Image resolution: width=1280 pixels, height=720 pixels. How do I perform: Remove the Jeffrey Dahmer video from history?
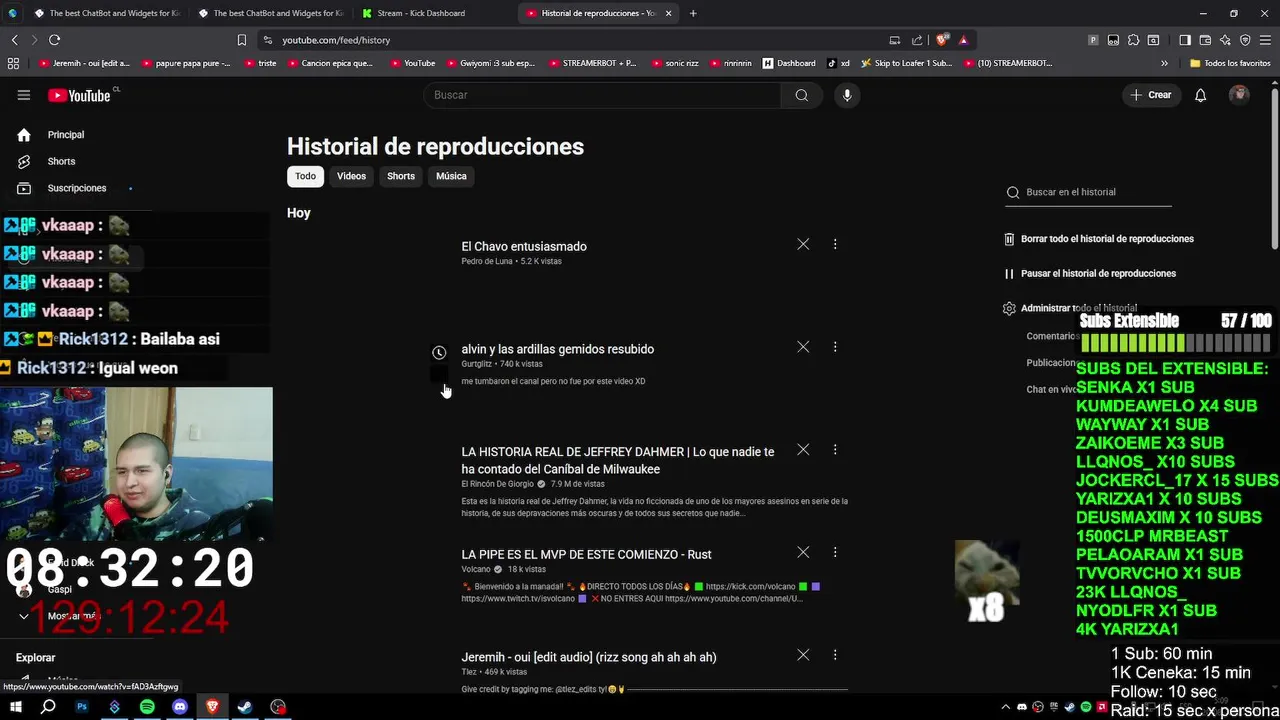click(x=803, y=450)
